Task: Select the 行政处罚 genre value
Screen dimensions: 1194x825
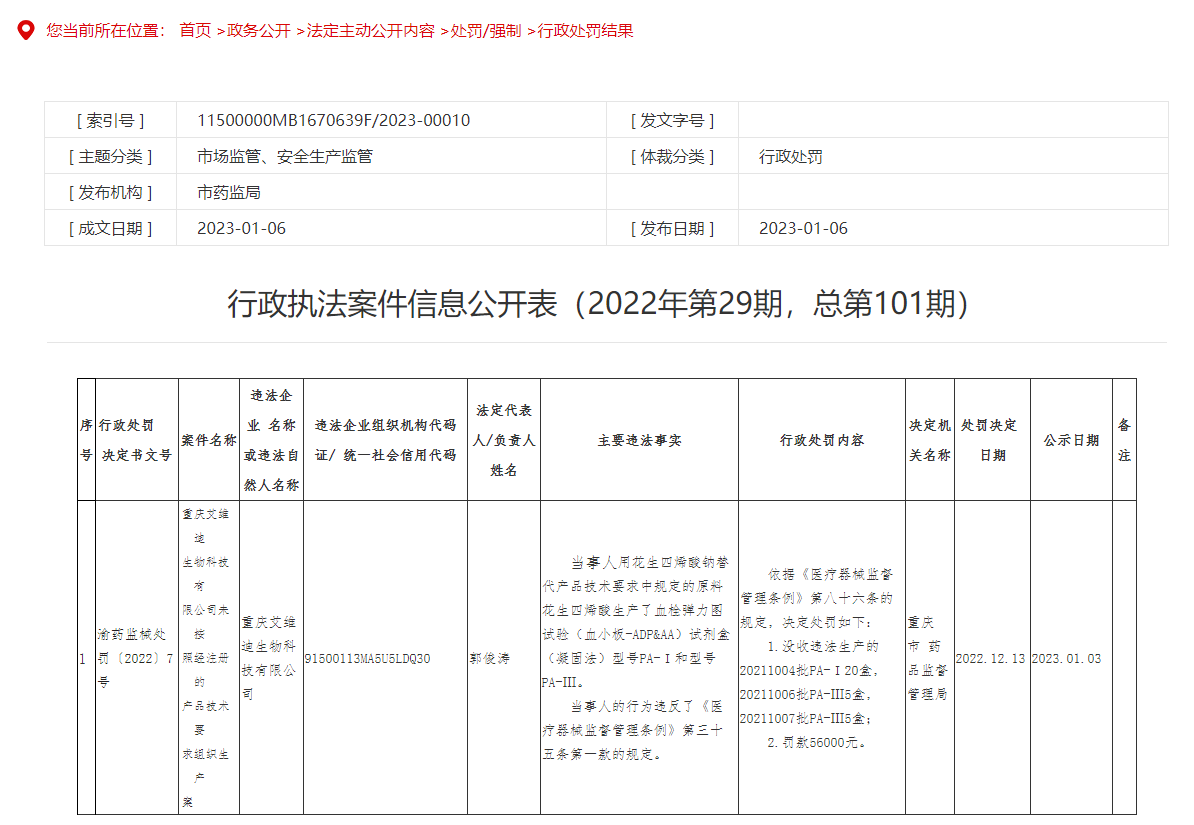Action: point(790,156)
